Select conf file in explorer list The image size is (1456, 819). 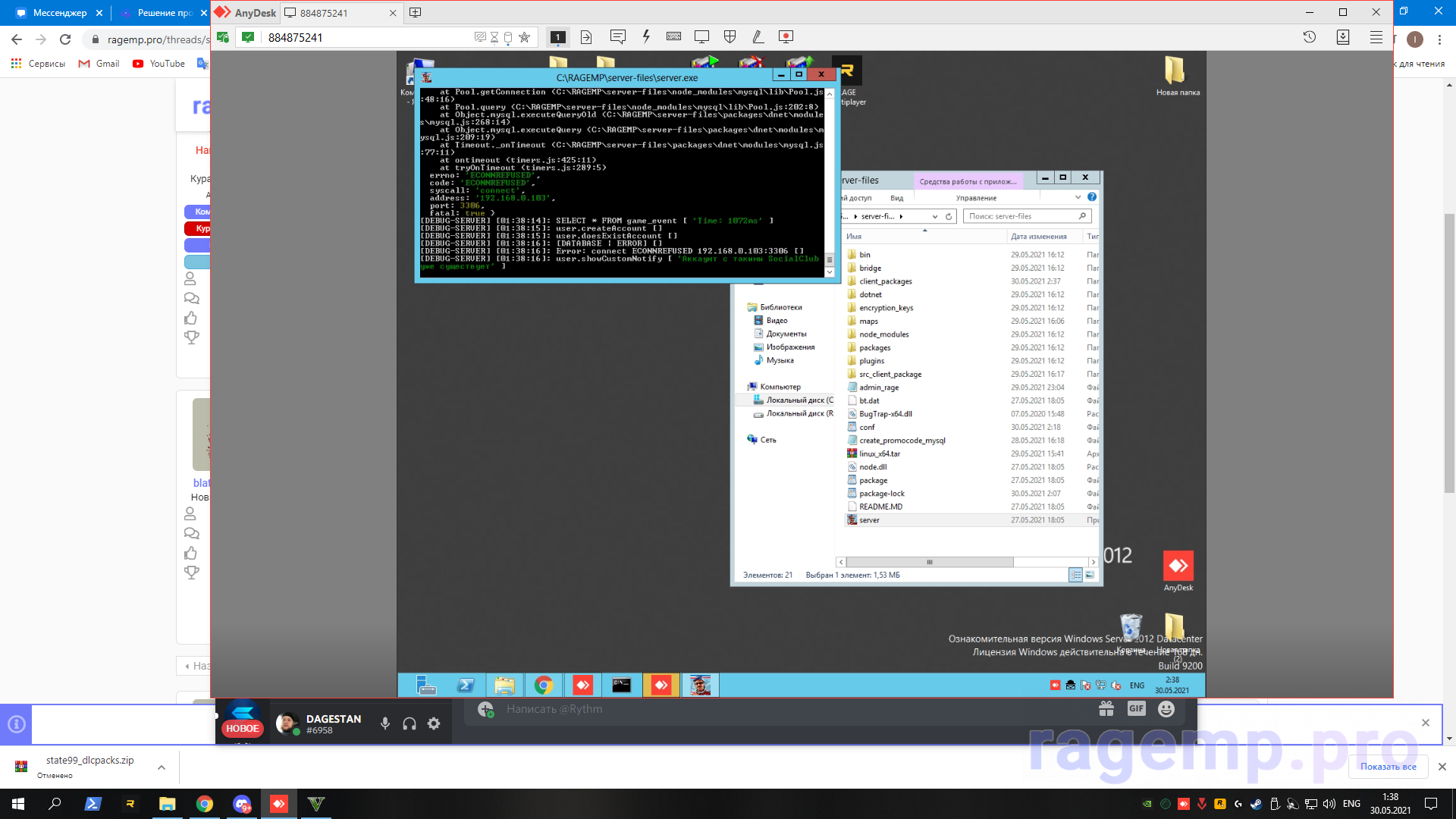(867, 428)
